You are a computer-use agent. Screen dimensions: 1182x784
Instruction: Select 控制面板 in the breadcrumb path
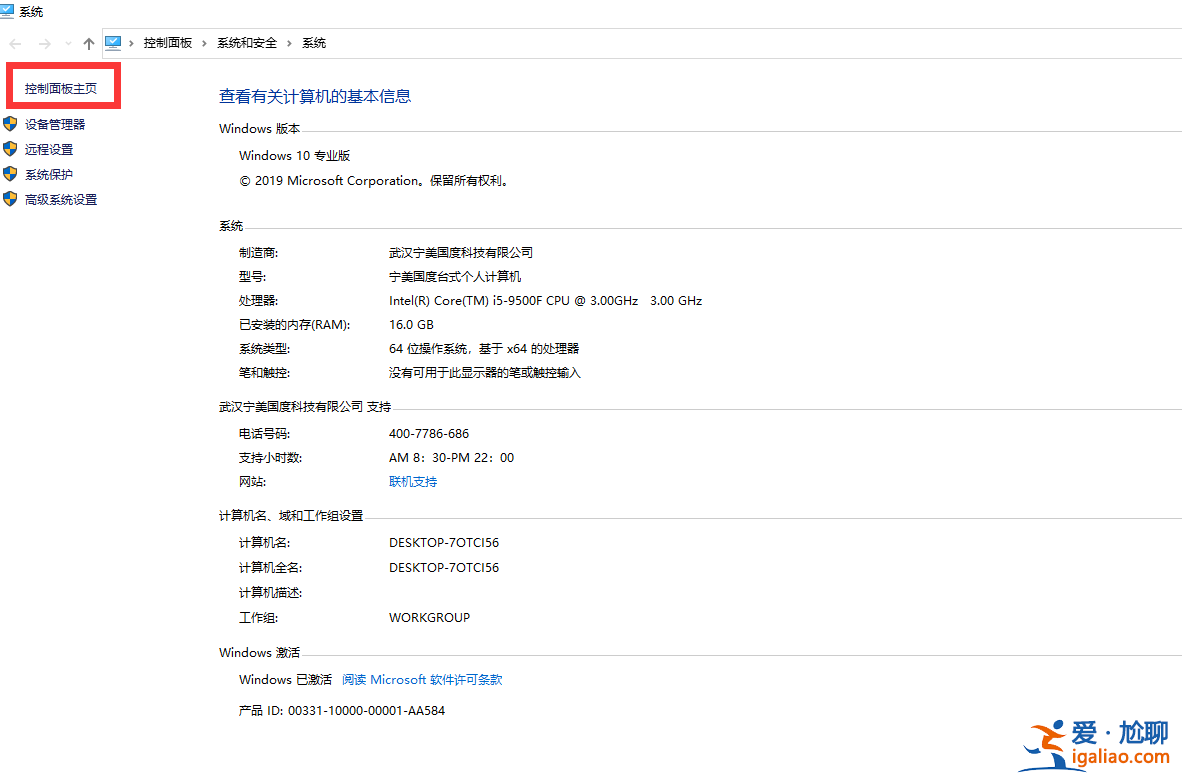(x=170, y=43)
